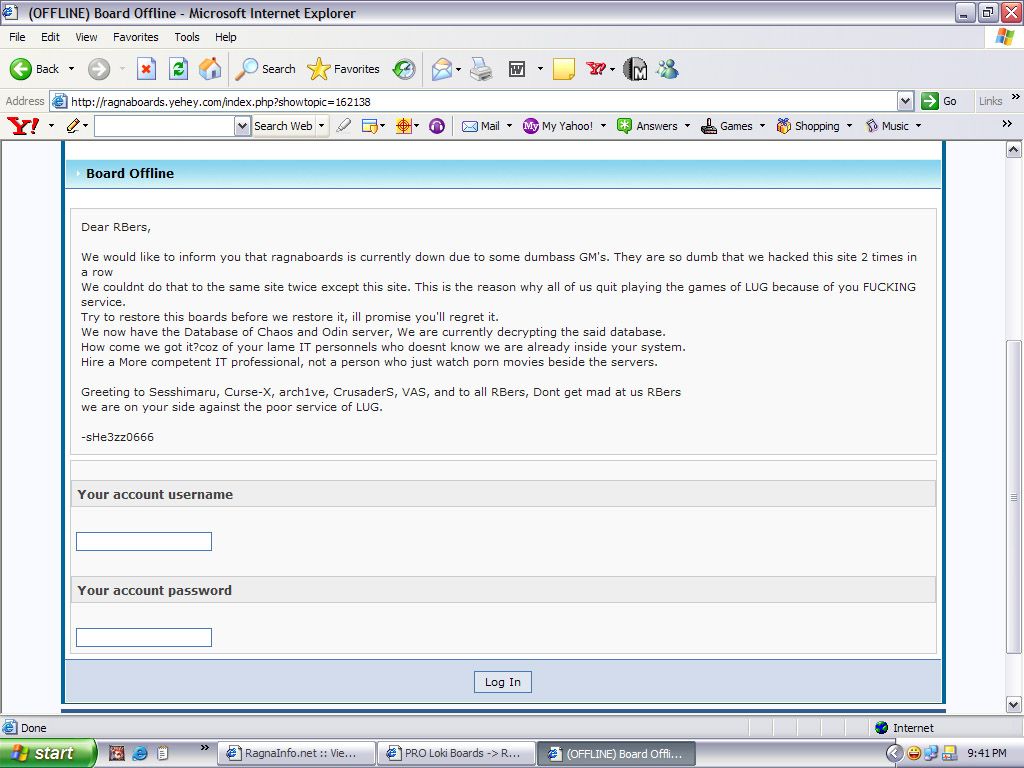Expand the Back button history dropdown
1024x768 pixels.
(x=71, y=69)
